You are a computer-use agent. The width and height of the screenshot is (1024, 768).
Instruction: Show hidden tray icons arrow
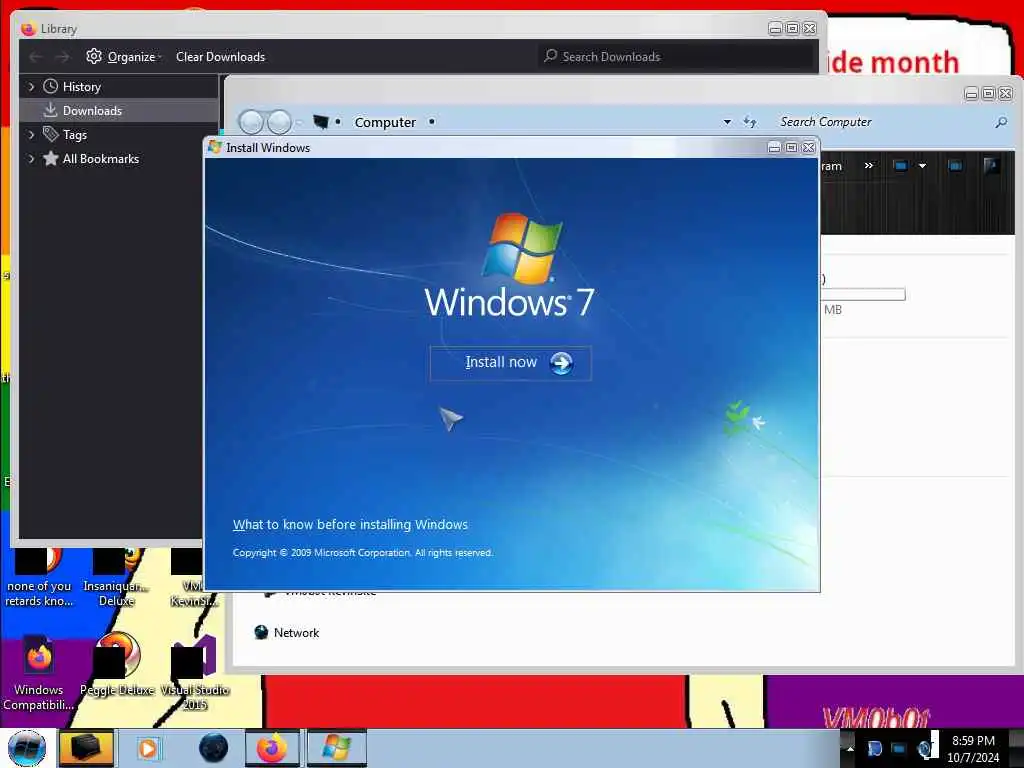(850, 748)
